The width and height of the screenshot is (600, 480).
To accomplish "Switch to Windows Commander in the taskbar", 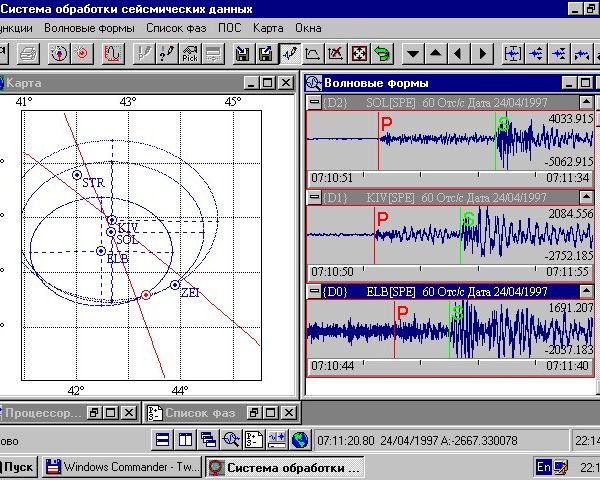I will pos(120,467).
